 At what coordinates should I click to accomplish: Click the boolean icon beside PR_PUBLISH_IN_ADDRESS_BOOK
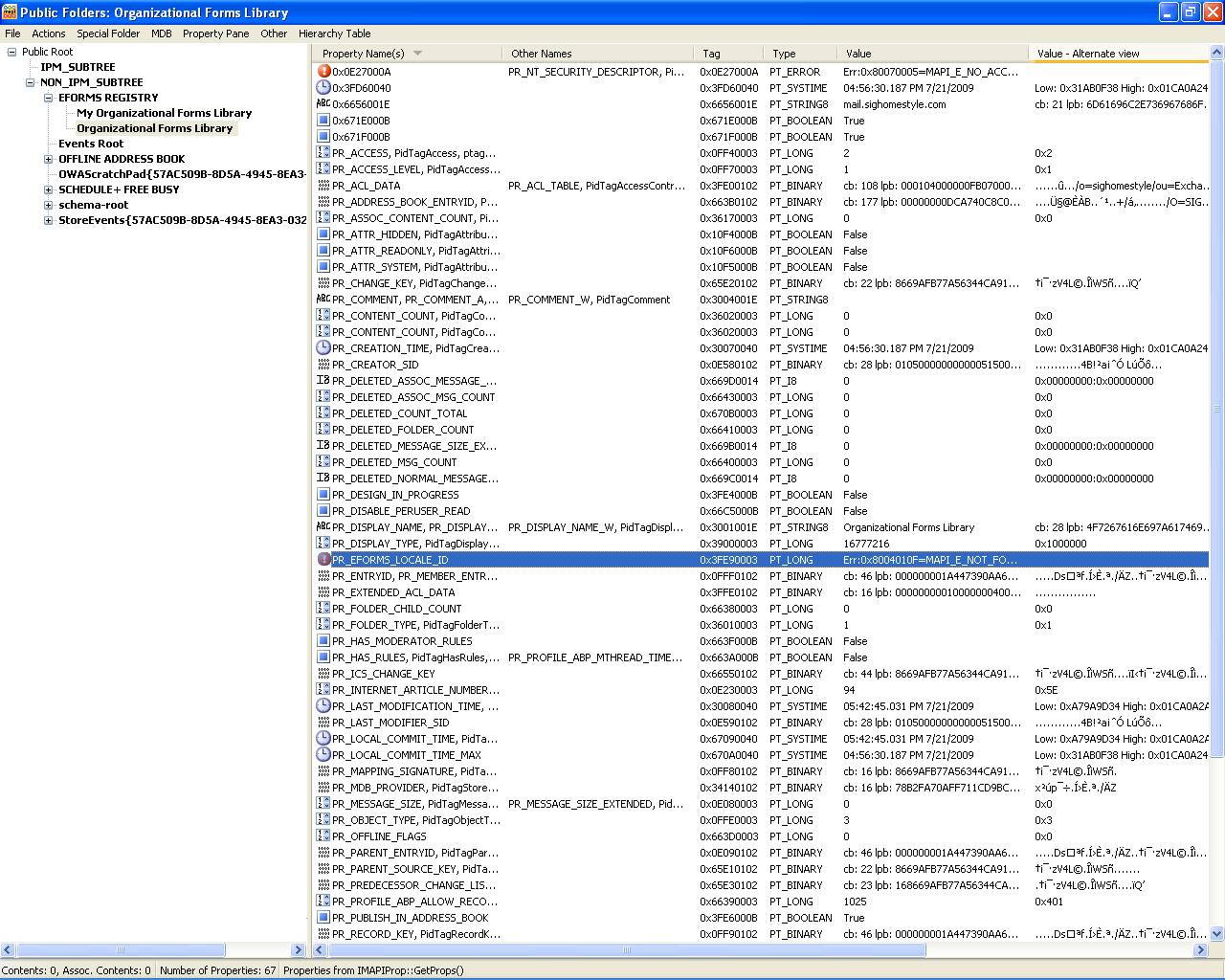click(323, 918)
